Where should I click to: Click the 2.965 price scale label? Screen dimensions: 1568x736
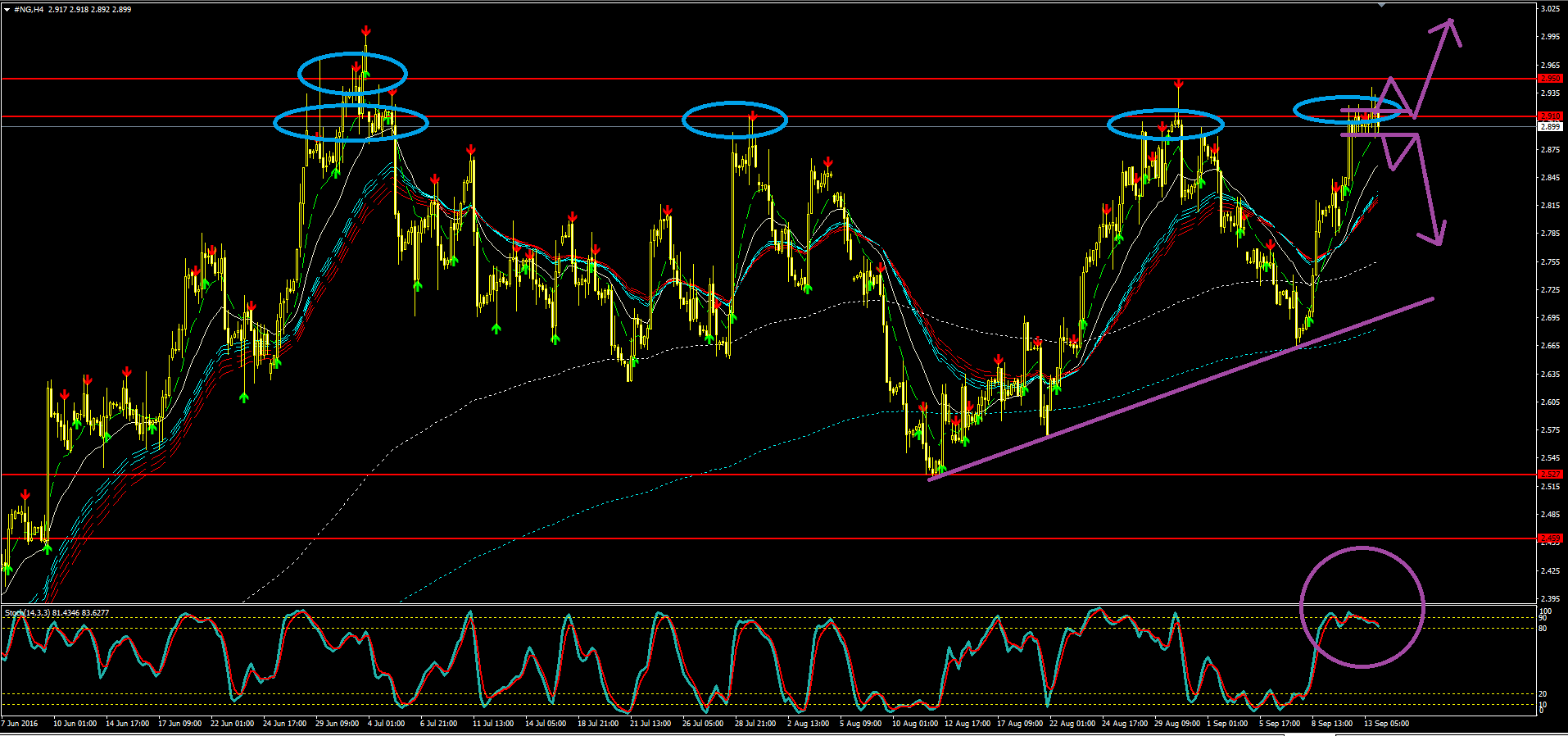[1550, 65]
